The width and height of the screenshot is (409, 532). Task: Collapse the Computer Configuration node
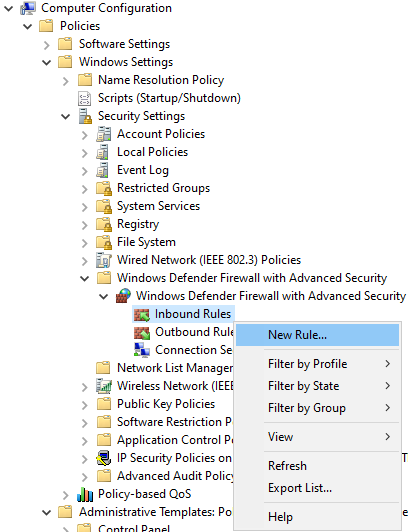coord(8,8)
